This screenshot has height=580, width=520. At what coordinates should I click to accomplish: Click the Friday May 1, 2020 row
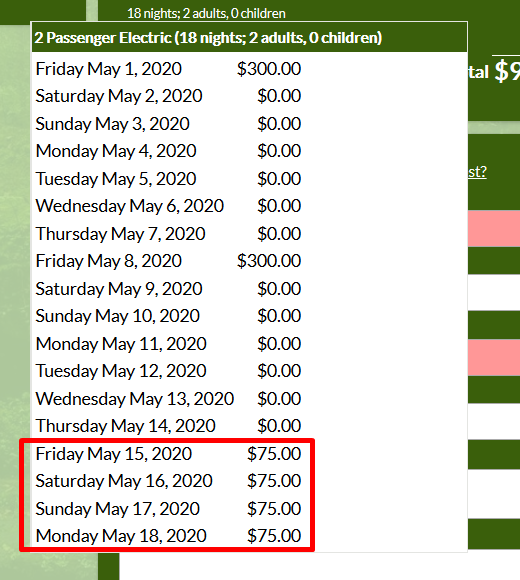point(168,69)
